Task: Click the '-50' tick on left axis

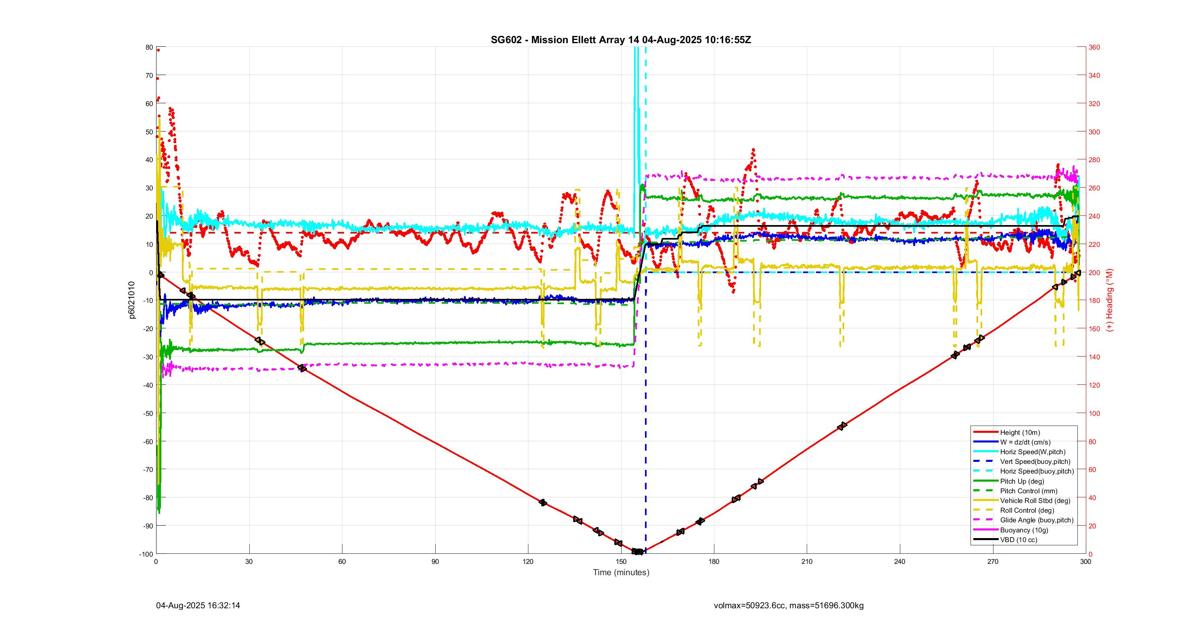Action: pyautogui.click(x=147, y=414)
